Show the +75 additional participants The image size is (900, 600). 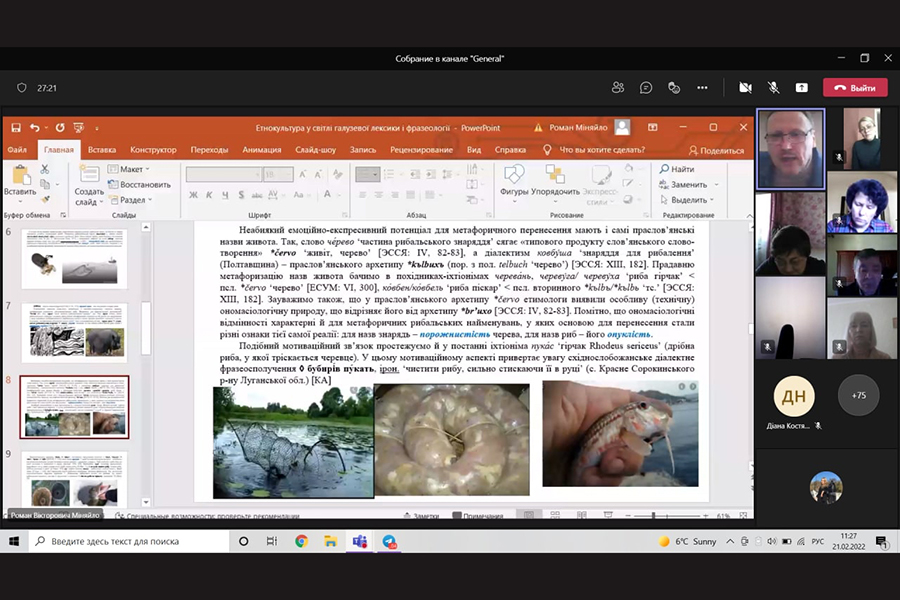(858, 395)
